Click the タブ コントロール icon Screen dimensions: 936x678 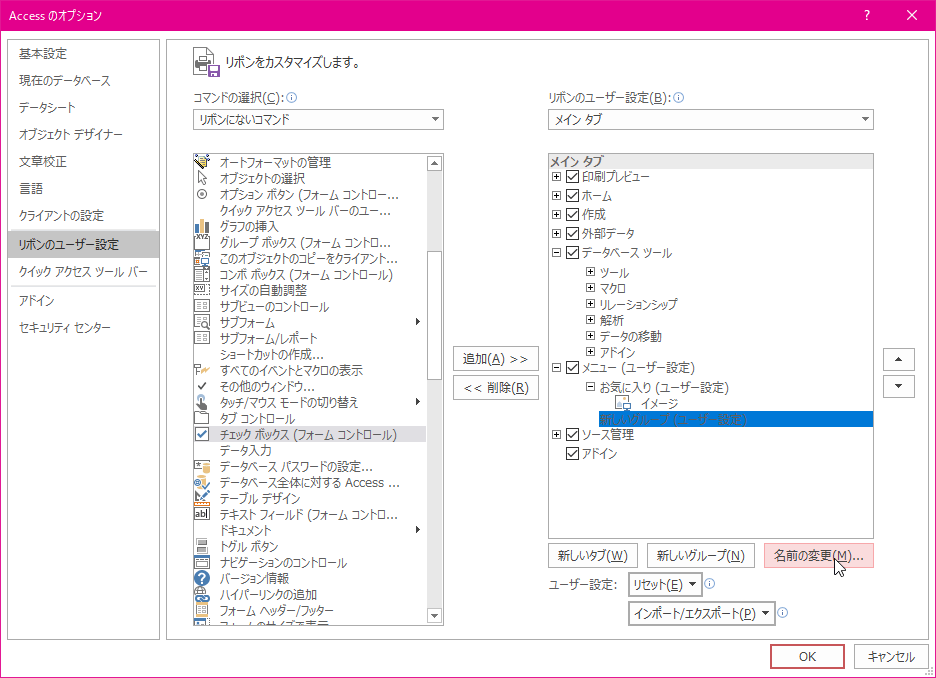coord(202,418)
